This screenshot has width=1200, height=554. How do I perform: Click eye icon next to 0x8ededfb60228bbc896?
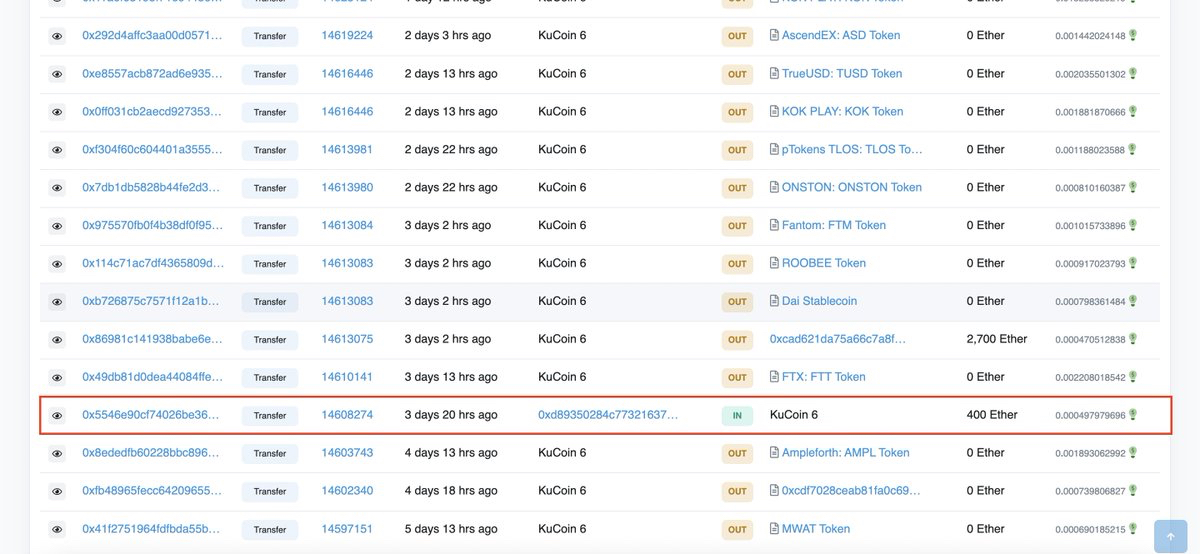[x=57, y=453]
